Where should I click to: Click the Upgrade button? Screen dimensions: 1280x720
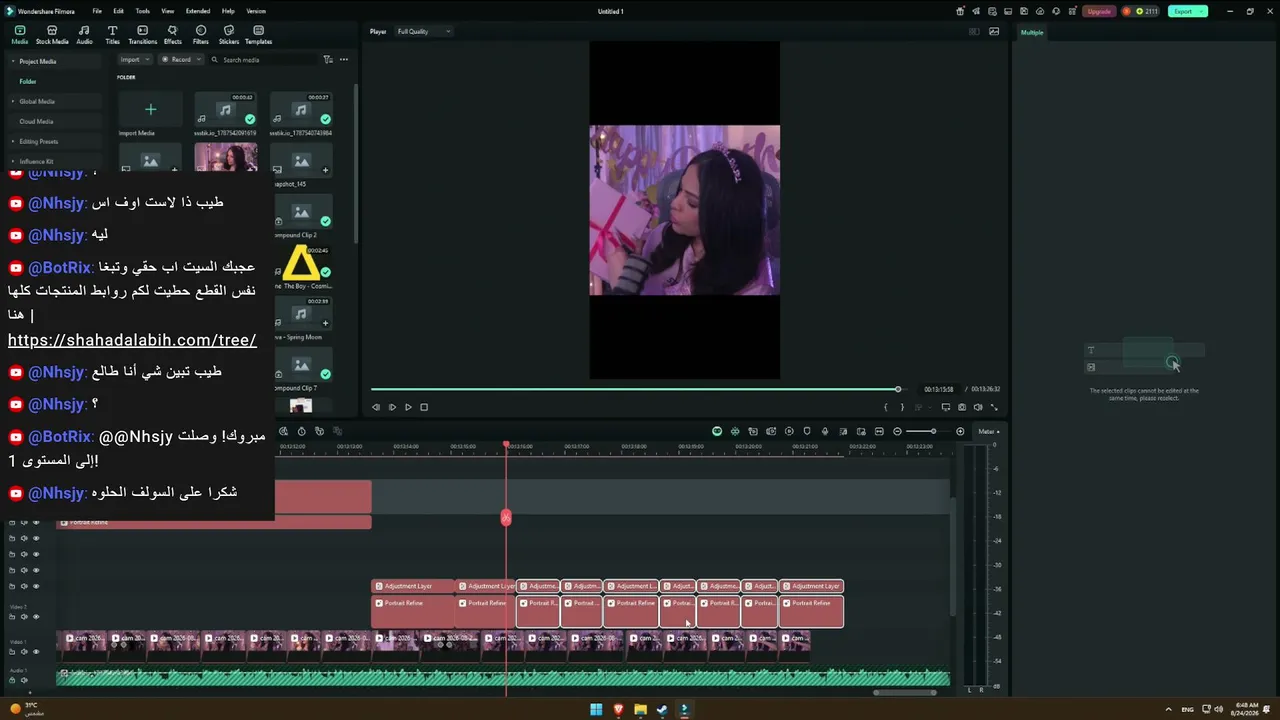click(x=1099, y=11)
